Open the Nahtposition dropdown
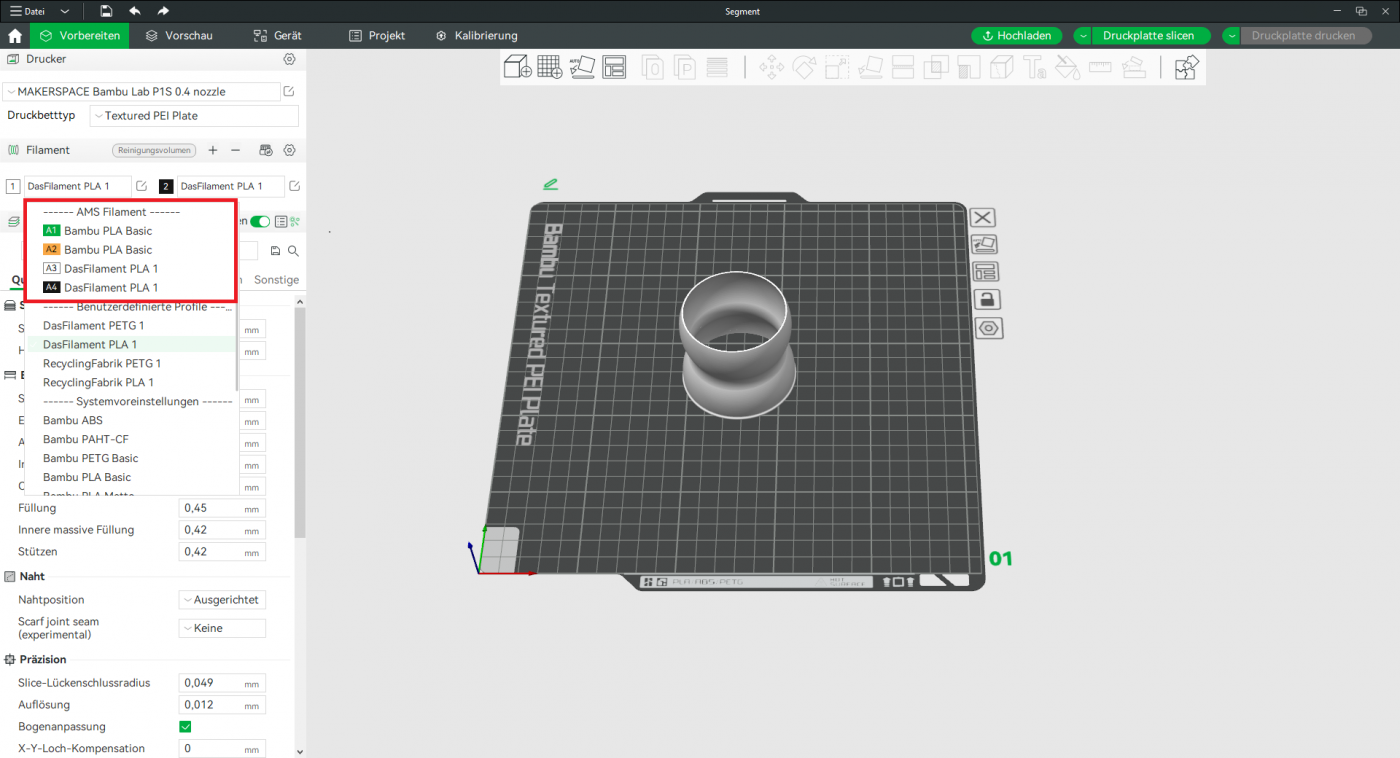1400x758 pixels. click(x=222, y=600)
